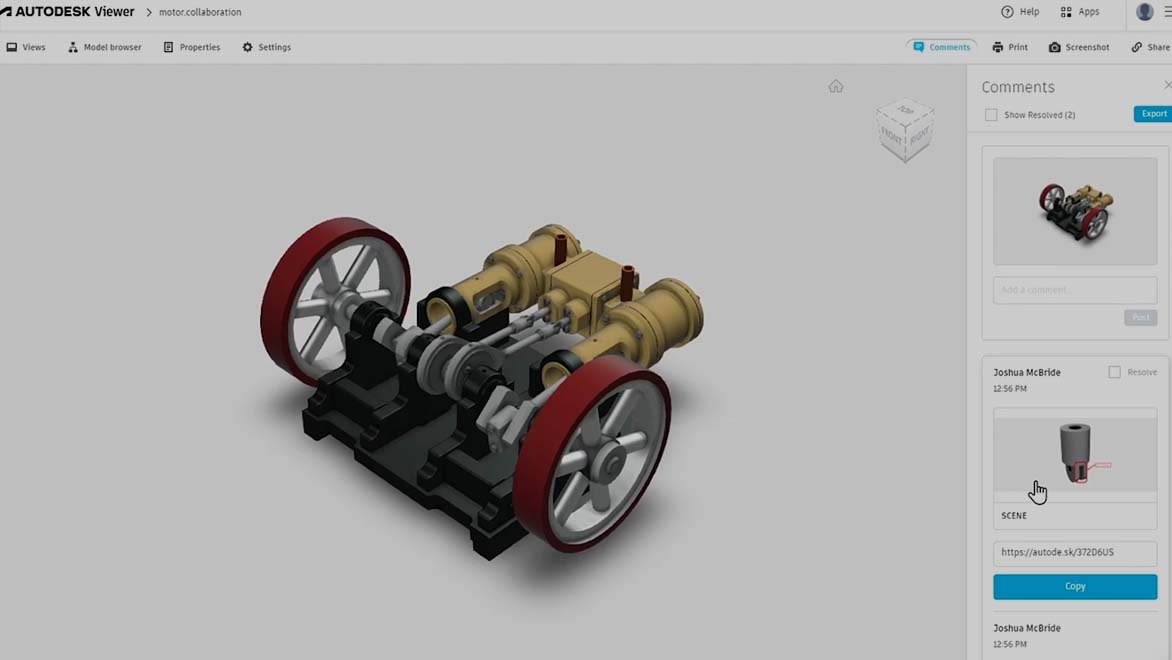Open the Apps menu

pos(1080,11)
